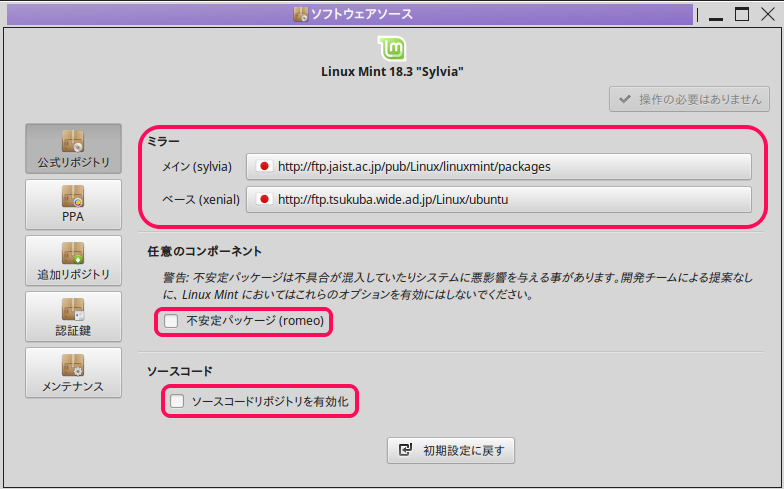Click the ベース (xenial) label

[200, 200]
